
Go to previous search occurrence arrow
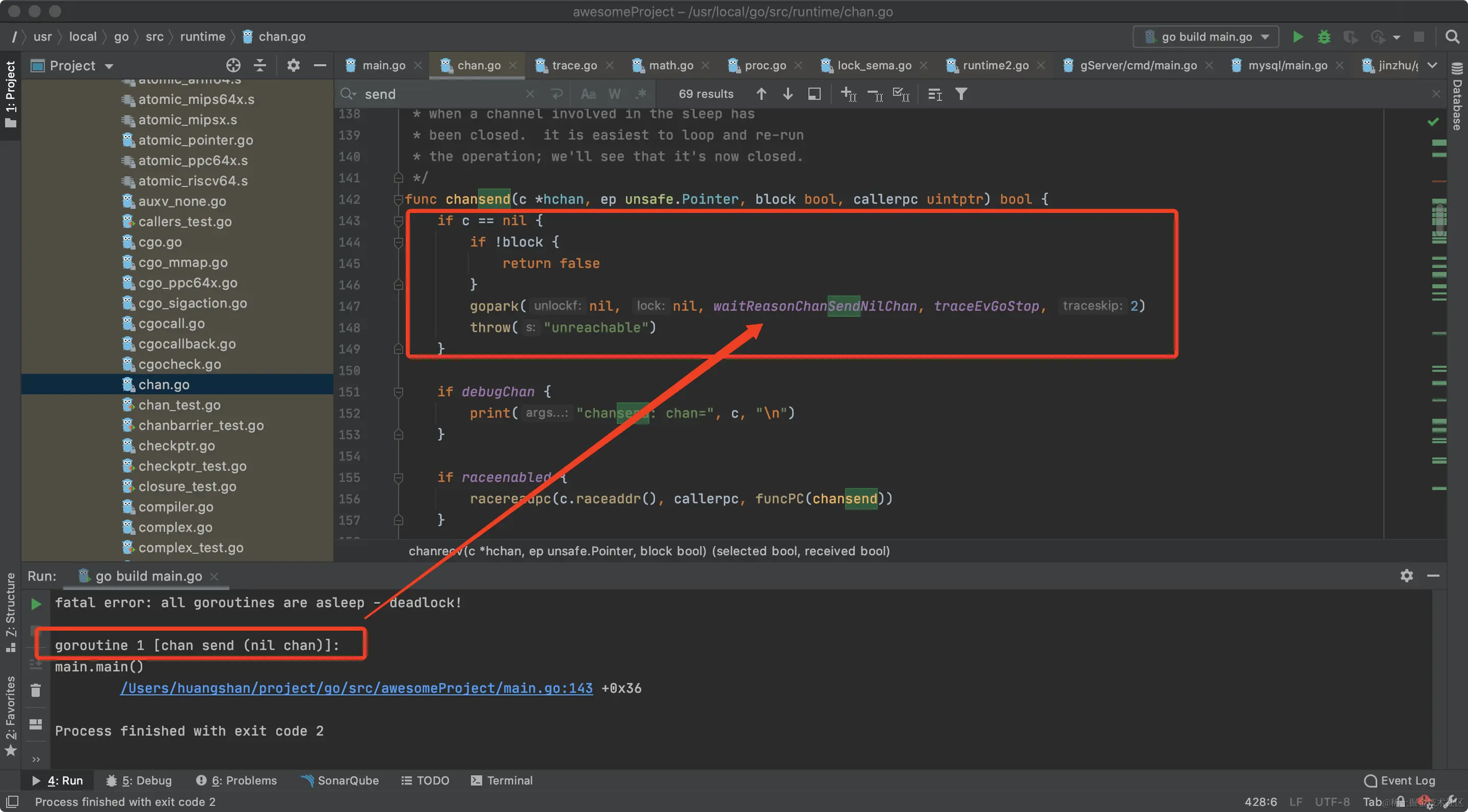coord(761,94)
